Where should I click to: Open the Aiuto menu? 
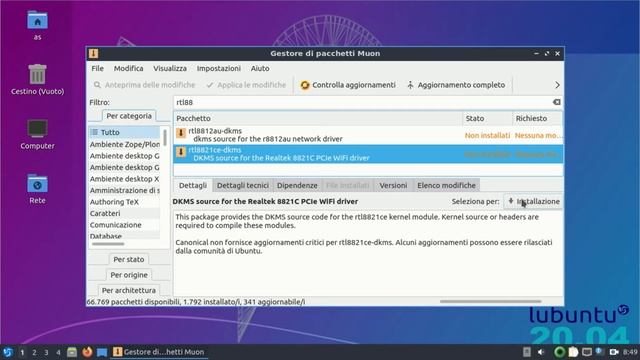click(x=260, y=68)
